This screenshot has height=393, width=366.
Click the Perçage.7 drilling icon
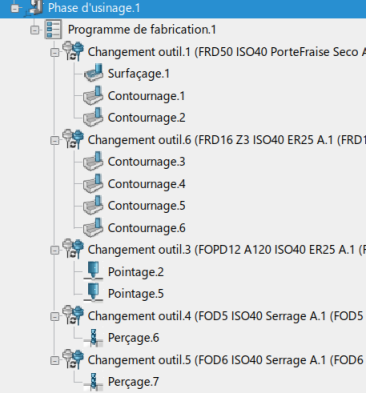click(93, 381)
